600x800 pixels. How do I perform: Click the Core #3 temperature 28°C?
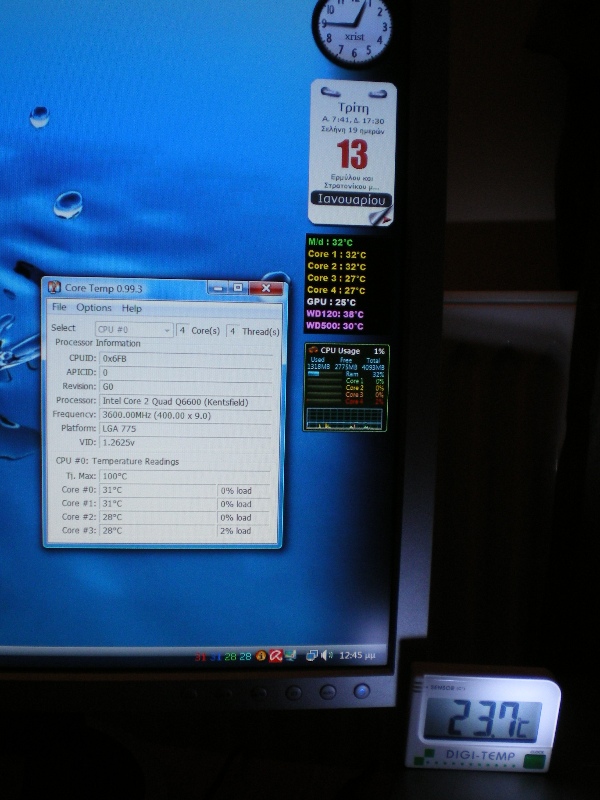tap(158, 531)
